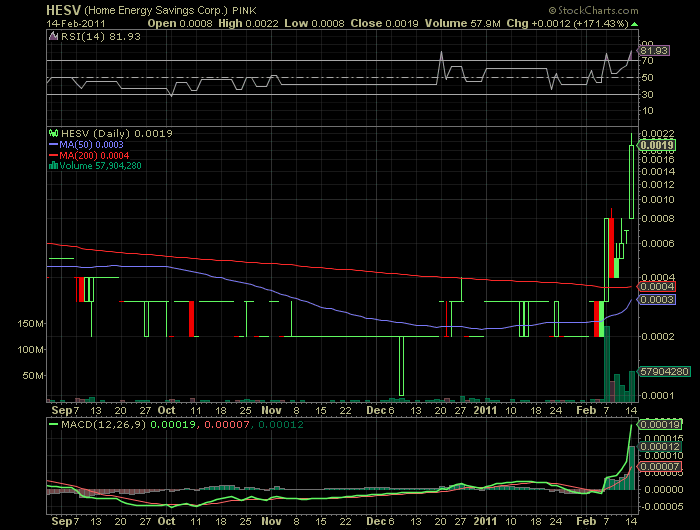Viewport: 700px width, 530px height.
Task: Click the StockCharts.com label
Action: click(x=593, y=10)
